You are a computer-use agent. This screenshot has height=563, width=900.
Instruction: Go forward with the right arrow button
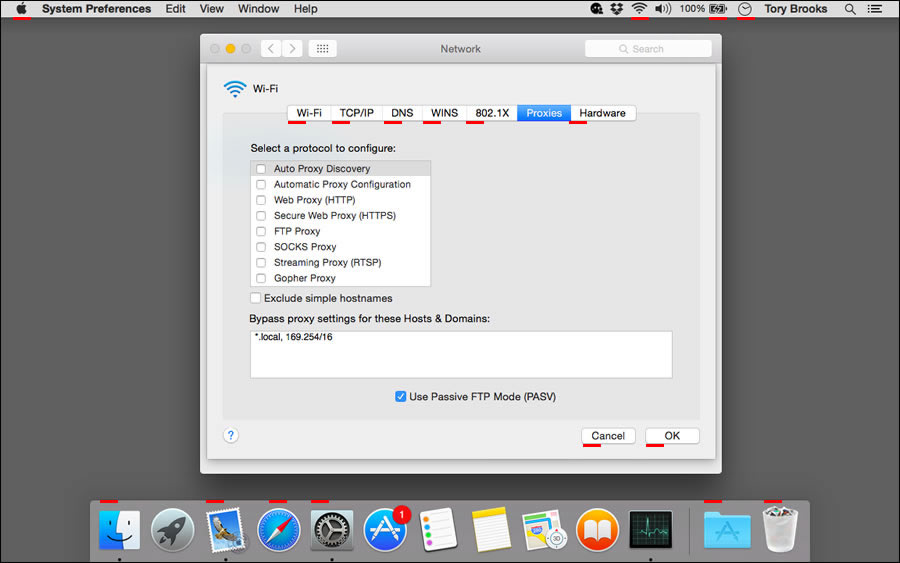tap(292, 49)
